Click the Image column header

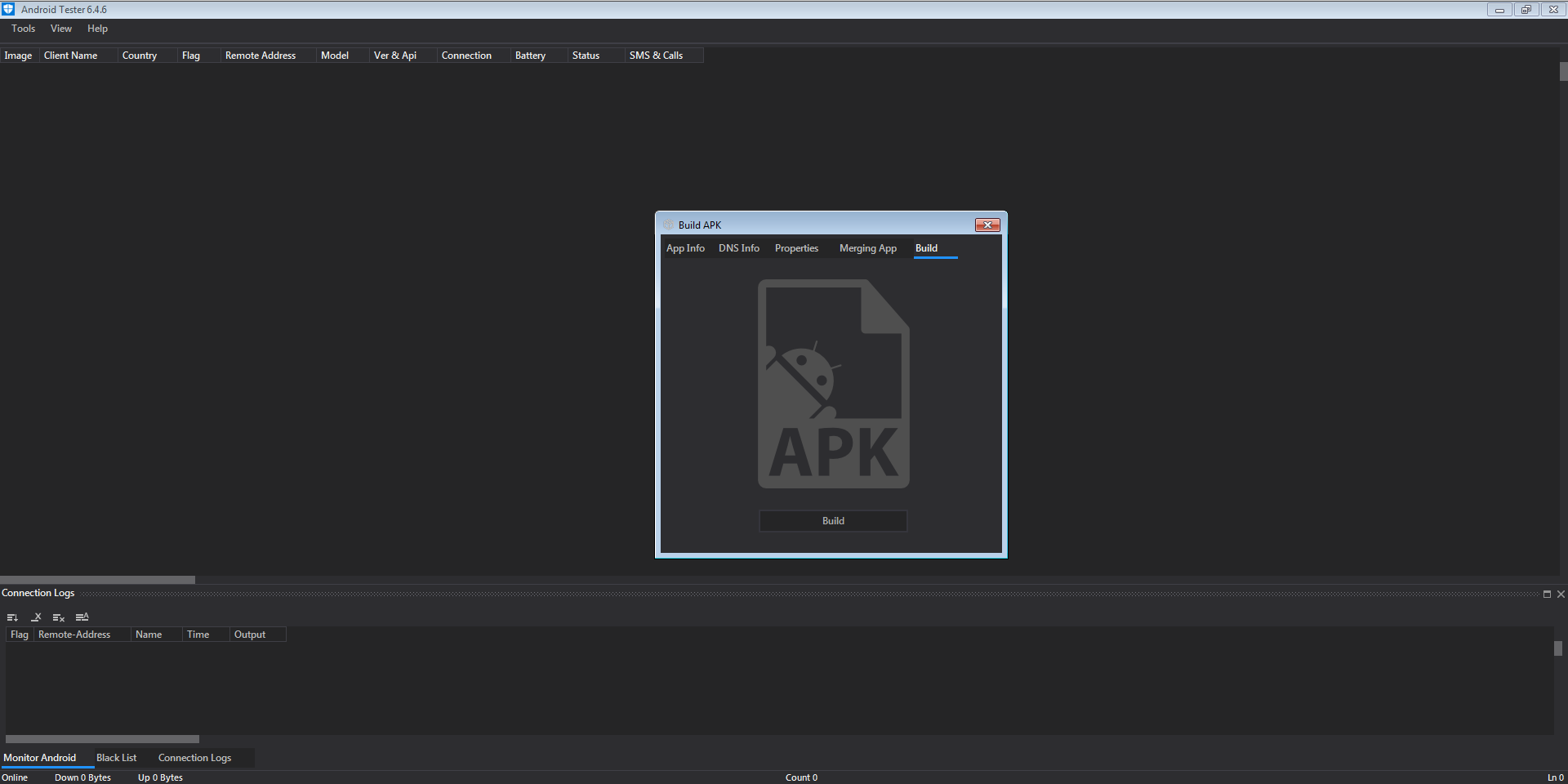point(19,56)
